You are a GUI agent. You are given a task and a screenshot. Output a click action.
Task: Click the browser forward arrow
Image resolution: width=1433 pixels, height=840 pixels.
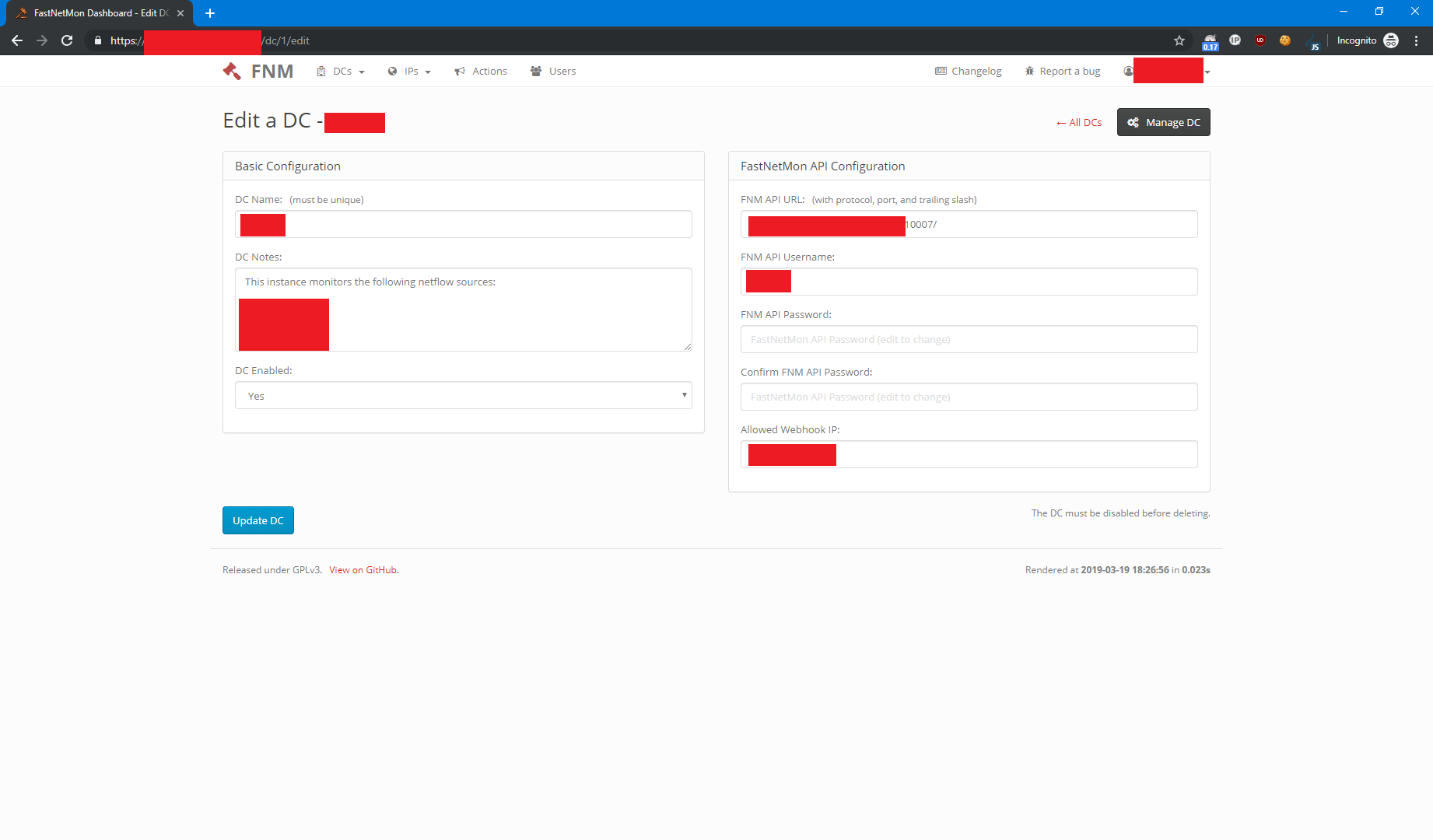pyautogui.click(x=42, y=40)
